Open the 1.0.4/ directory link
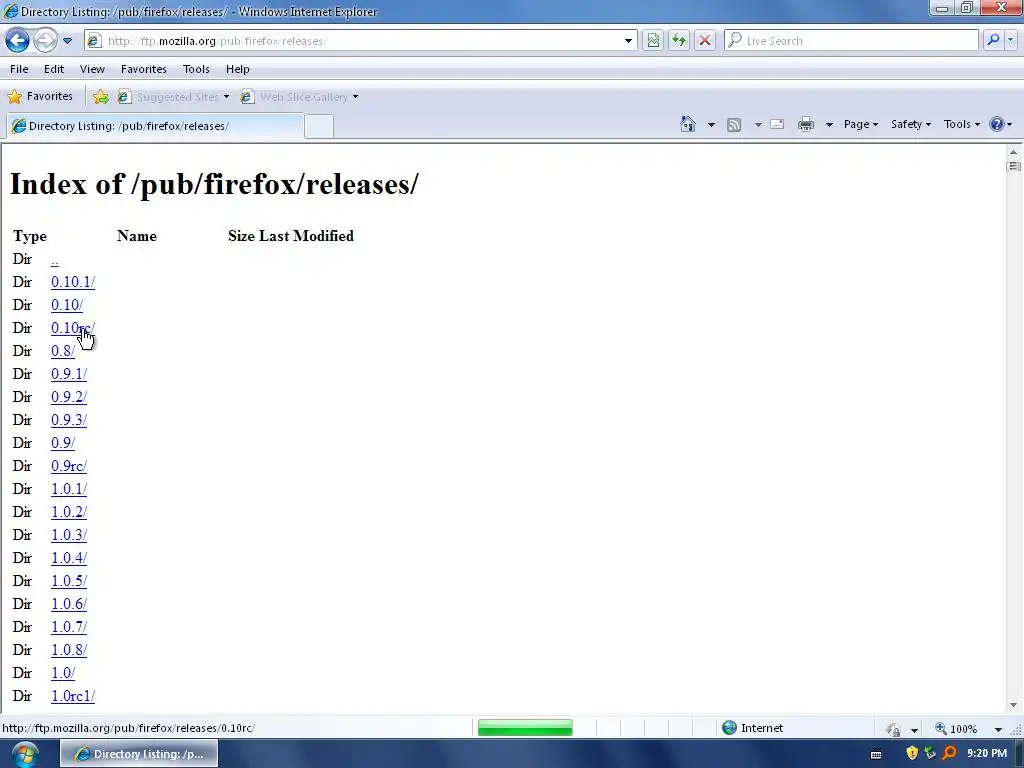The image size is (1024, 768). (x=69, y=558)
